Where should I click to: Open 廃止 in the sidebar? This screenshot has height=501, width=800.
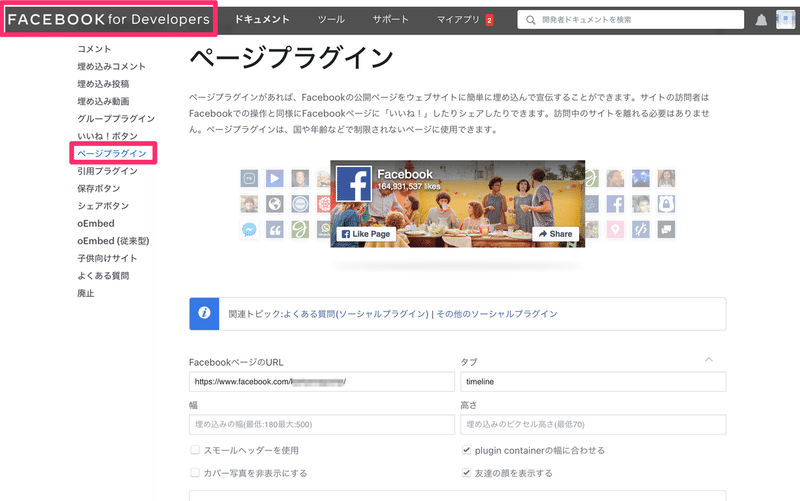click(x=86, y=293)
